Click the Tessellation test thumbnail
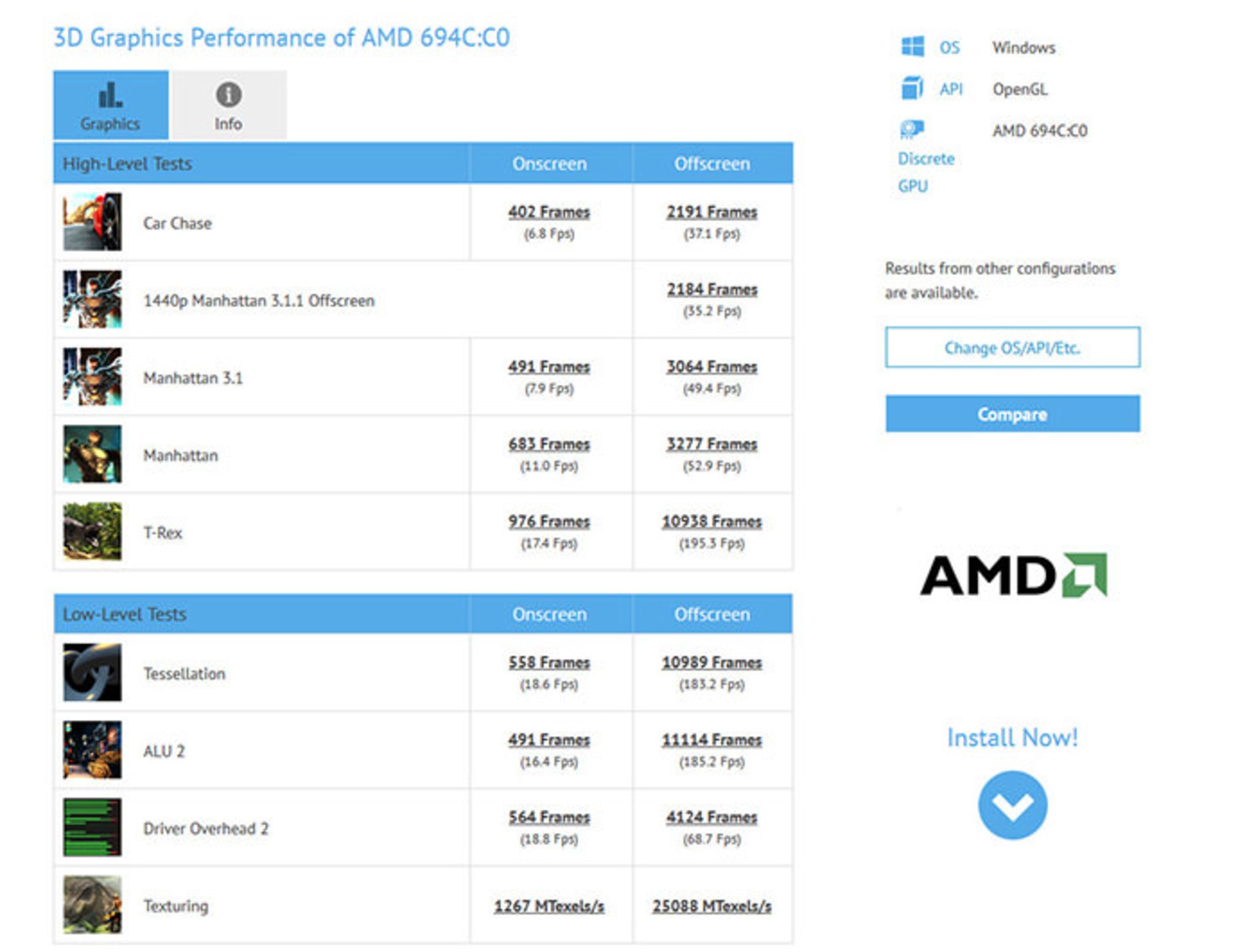The image size is (1256, 952). [x=92, y=672]
